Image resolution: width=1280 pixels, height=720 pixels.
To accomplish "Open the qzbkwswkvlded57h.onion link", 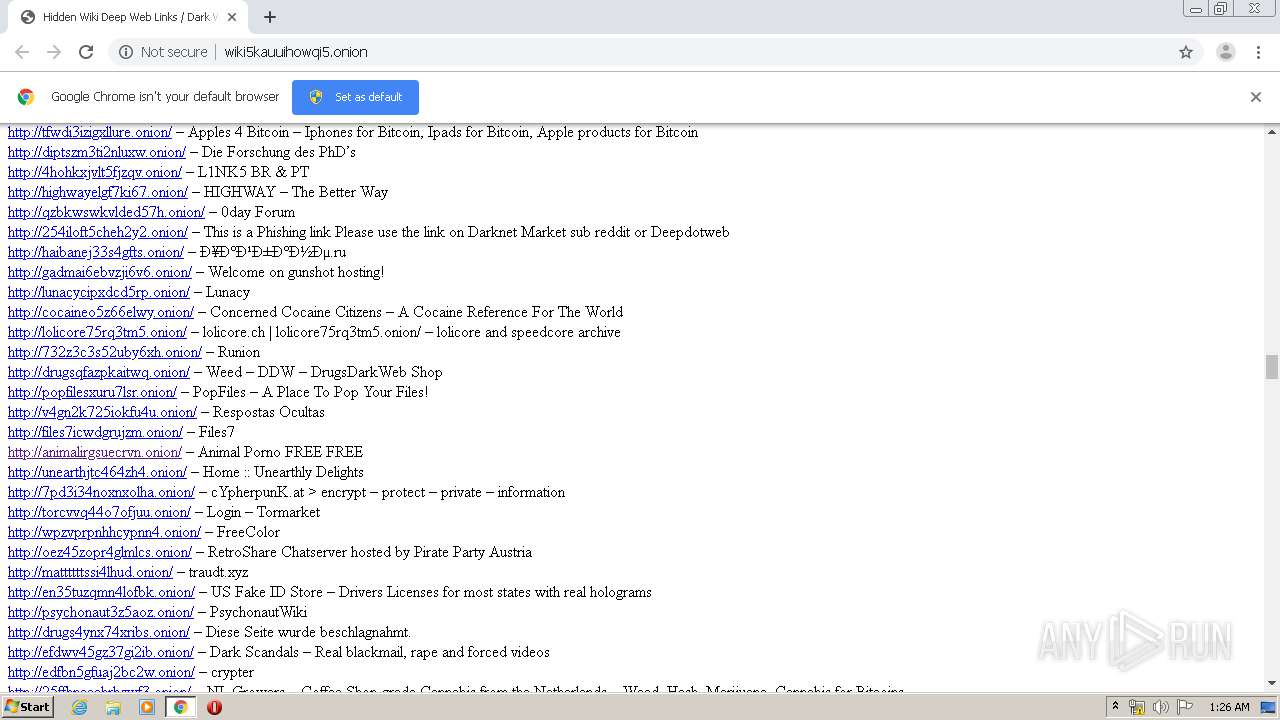I will [x=106, y=212].
